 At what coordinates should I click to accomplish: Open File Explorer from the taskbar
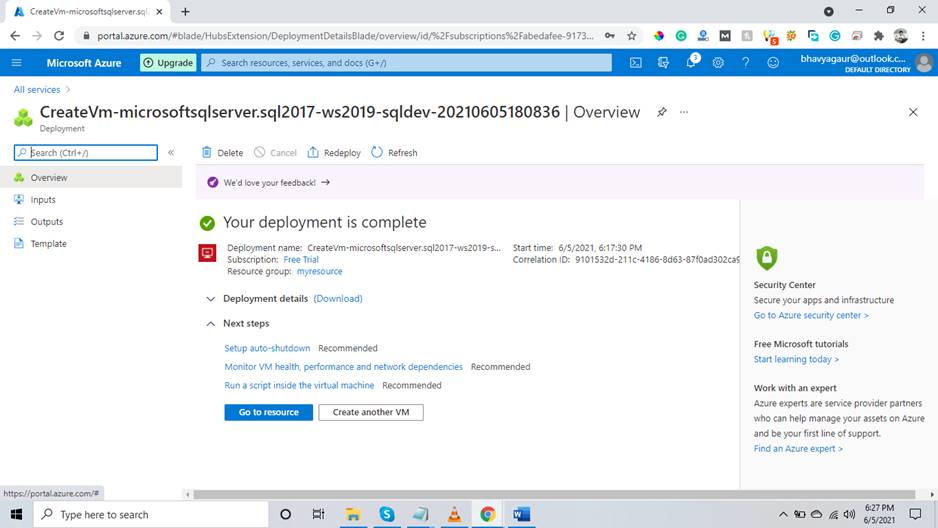click(353, 514)
